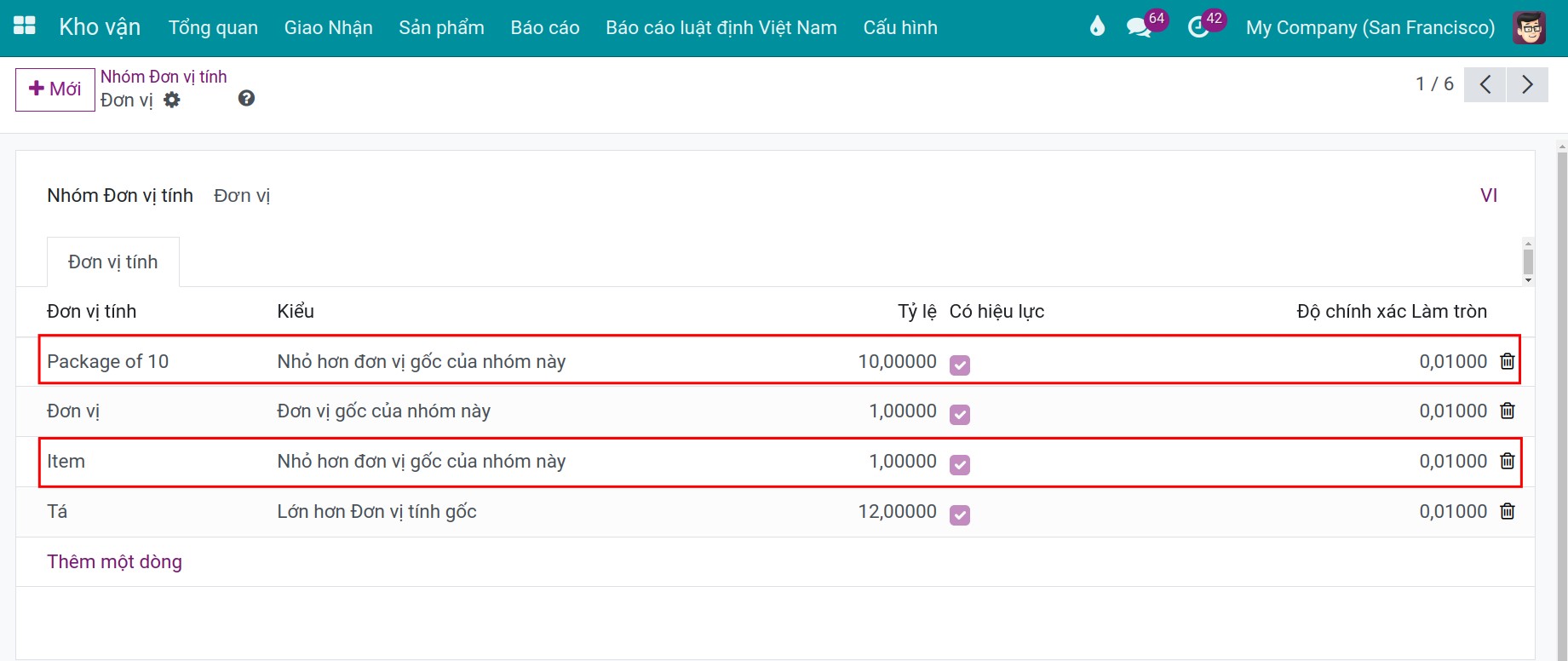Select the Package of 10 name cell
Viewport: 1568px width, 661px height.
tap(107, 361)
